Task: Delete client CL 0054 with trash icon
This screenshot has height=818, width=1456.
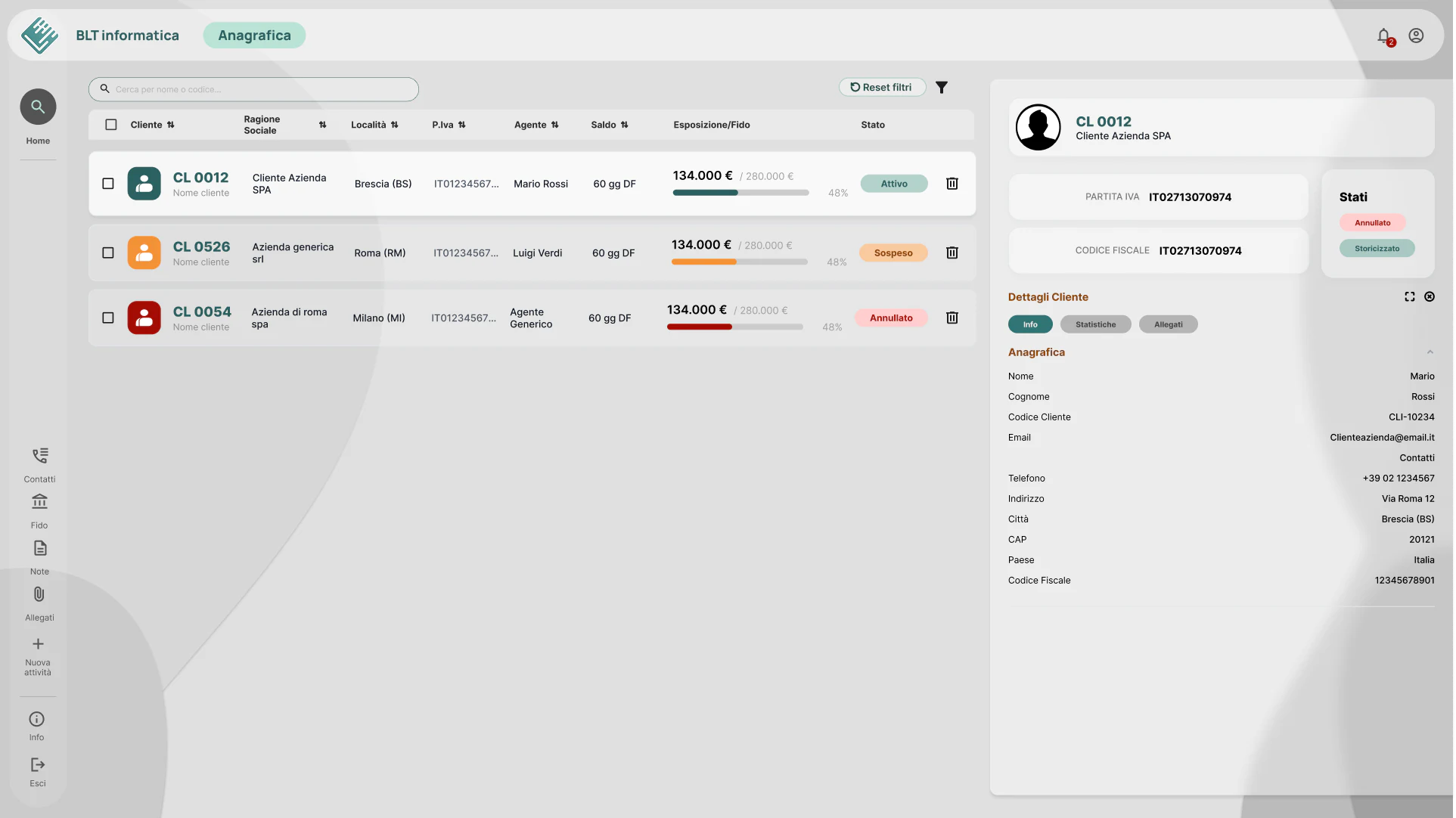Action: coord(952,318)
